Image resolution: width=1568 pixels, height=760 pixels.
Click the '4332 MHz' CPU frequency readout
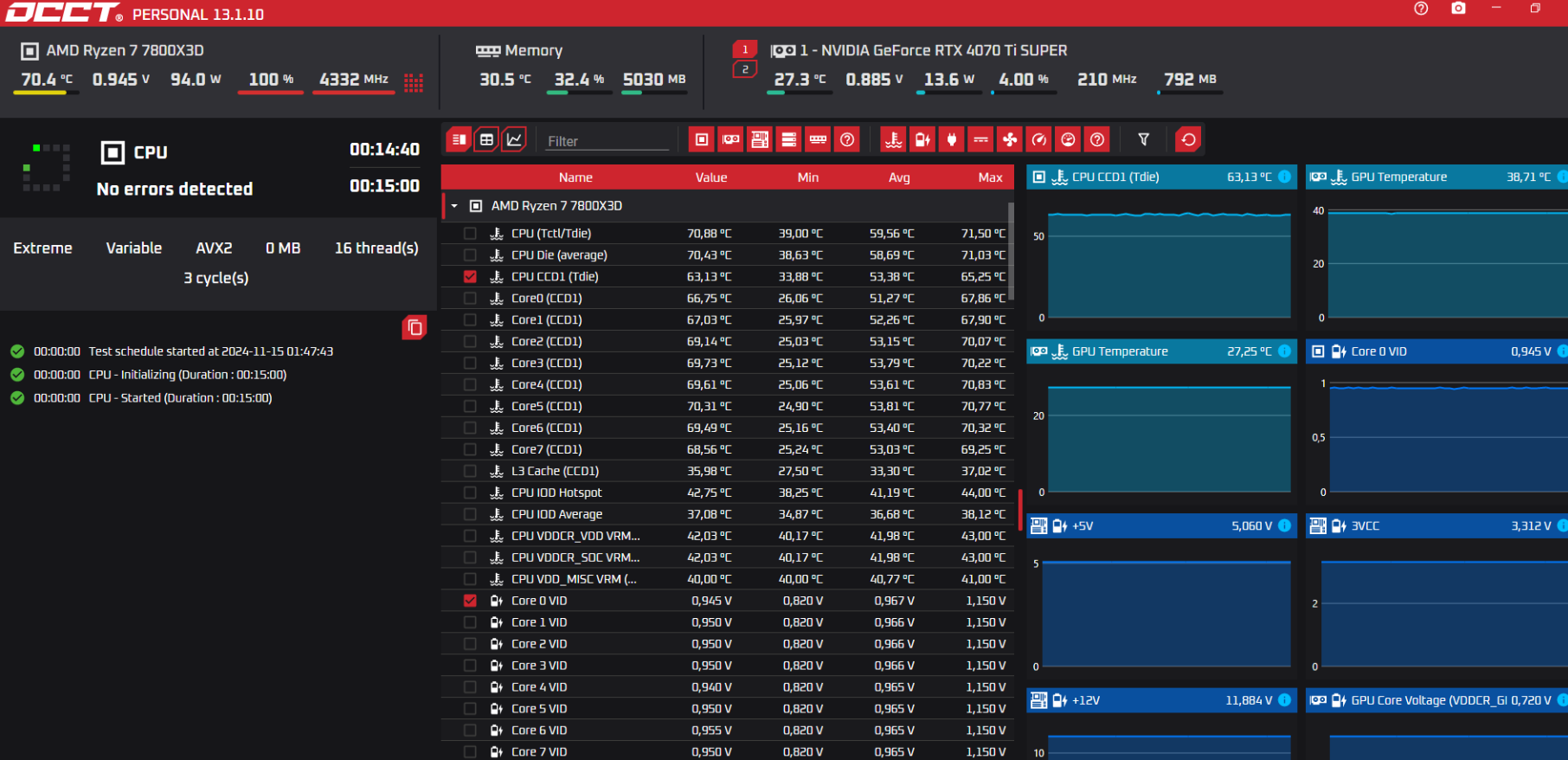[x=354, y=80]
